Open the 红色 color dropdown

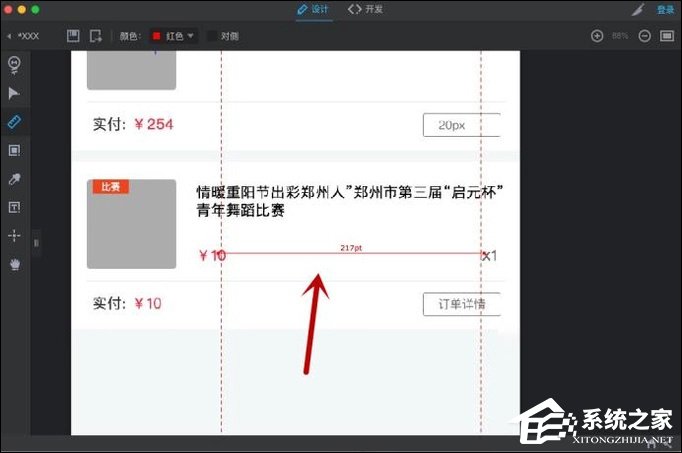[174, 36]
